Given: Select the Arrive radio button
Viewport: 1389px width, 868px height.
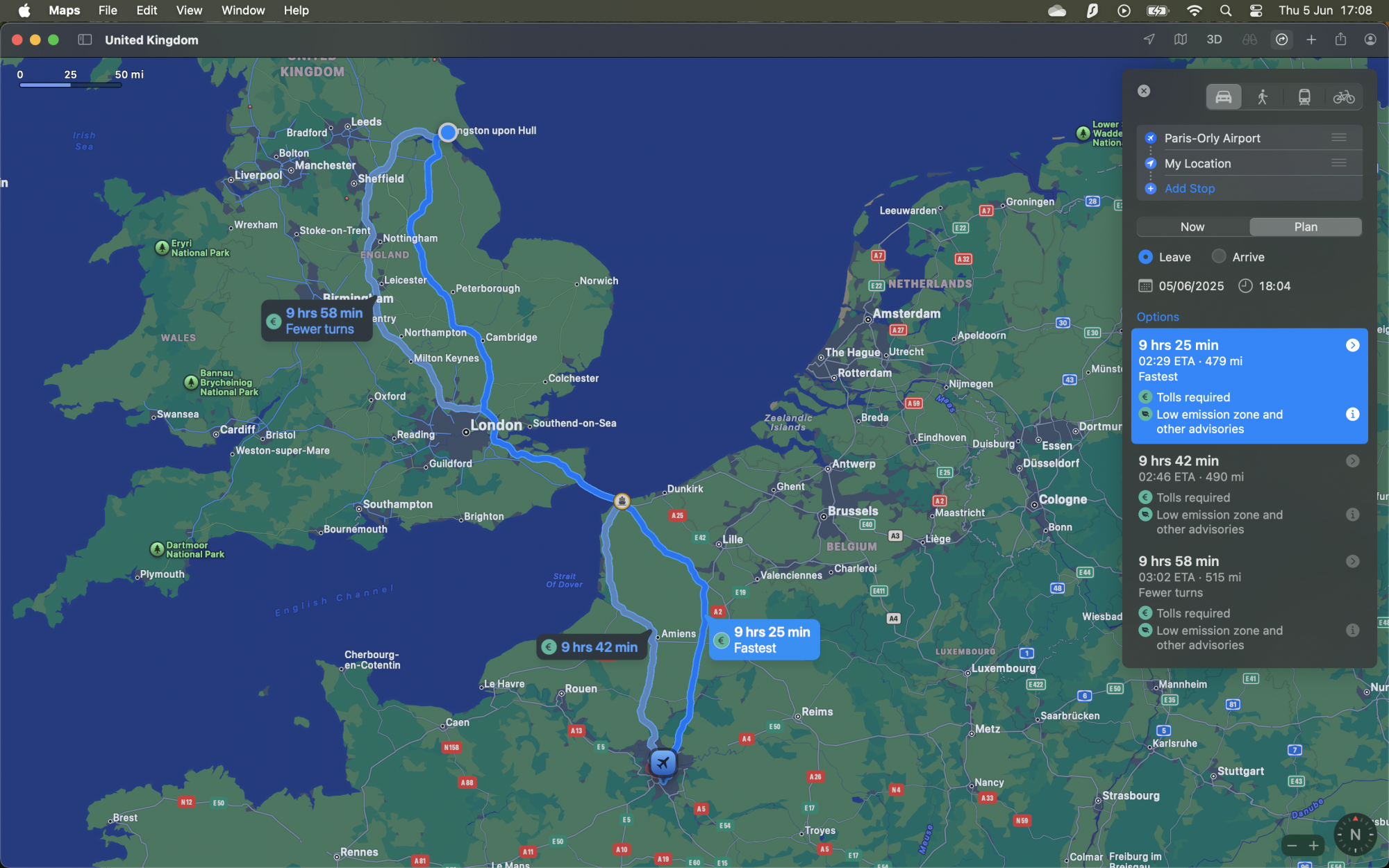Looking at the screenshot, I should point(1219,256).
